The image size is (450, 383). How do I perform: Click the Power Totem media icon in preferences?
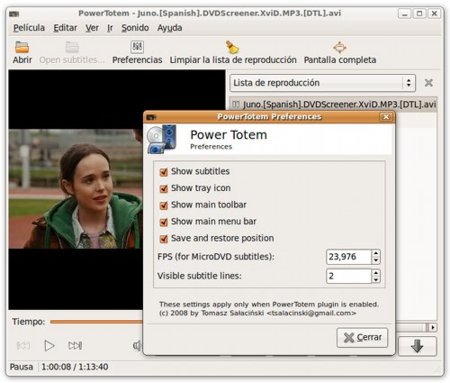[161, 139]
